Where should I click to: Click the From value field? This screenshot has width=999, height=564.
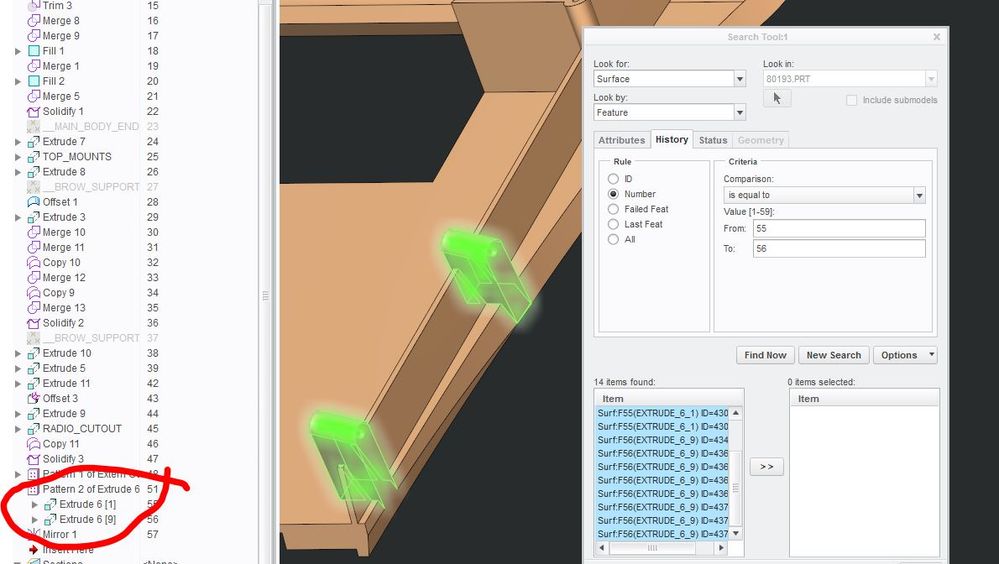tap(839, 228)
